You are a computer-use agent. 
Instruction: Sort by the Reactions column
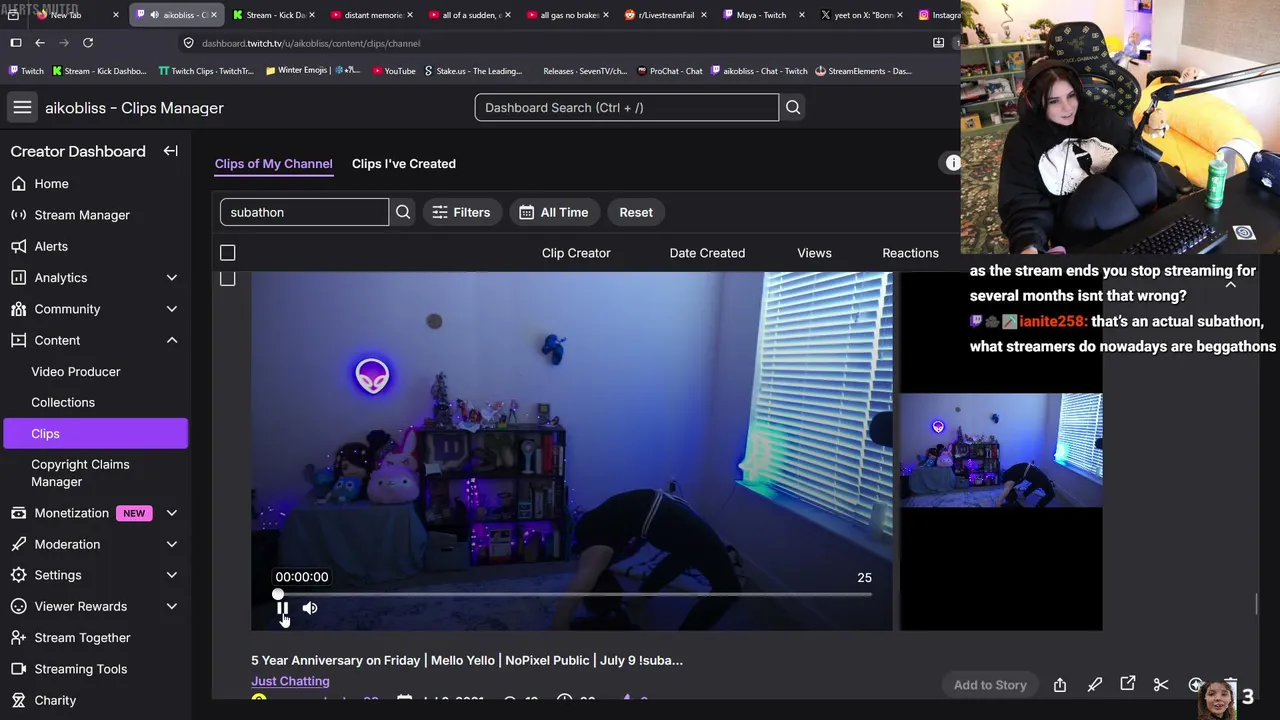pos(910,253)
